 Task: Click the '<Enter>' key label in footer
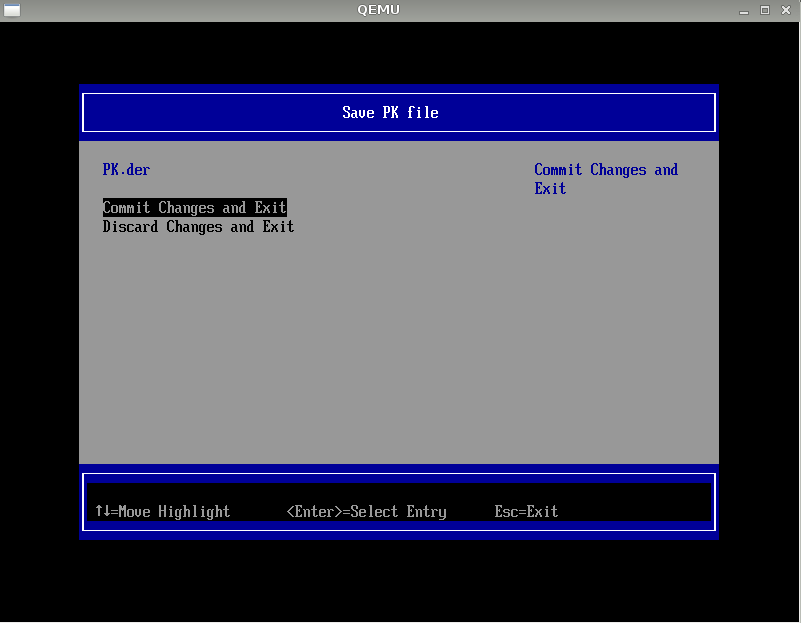pos(314,512)
